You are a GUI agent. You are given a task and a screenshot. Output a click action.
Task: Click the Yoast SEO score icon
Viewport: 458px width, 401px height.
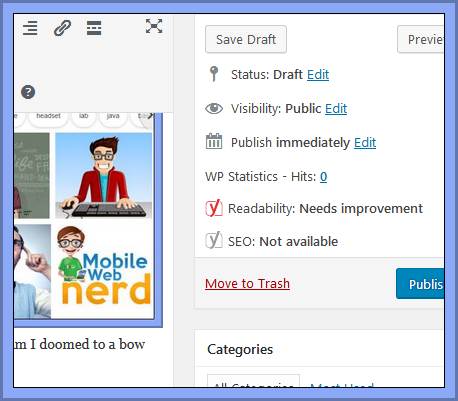coord(214,240)
